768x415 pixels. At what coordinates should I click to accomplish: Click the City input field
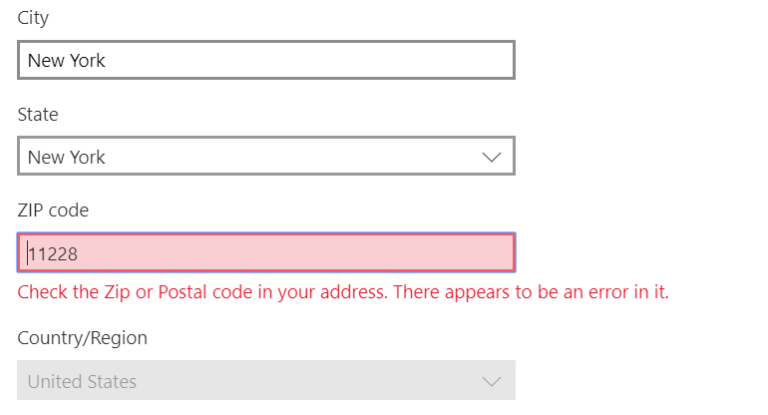[x=266, y=60]
